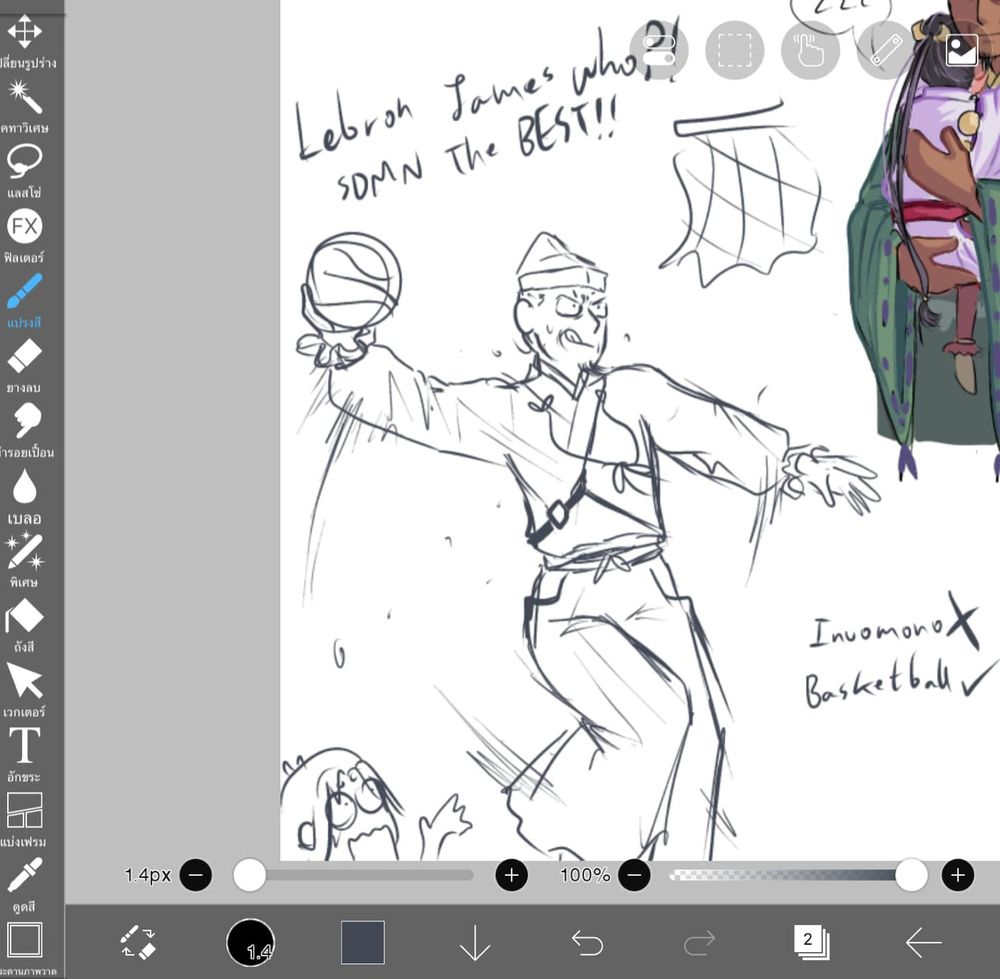
Task: Open the material image button
Action: pyautogui.click(x=961, y=50)
